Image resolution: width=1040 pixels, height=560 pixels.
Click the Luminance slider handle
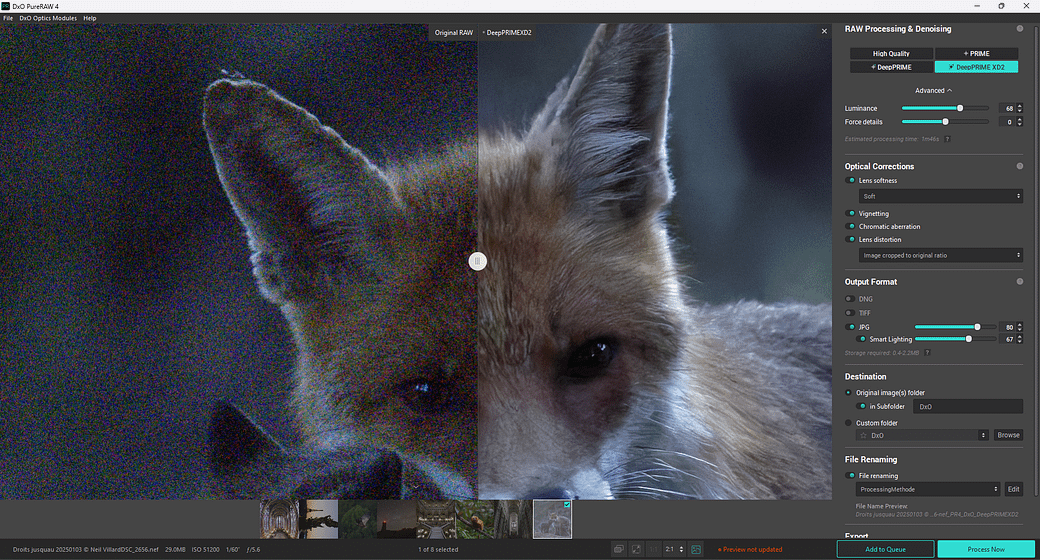(960, 108)
